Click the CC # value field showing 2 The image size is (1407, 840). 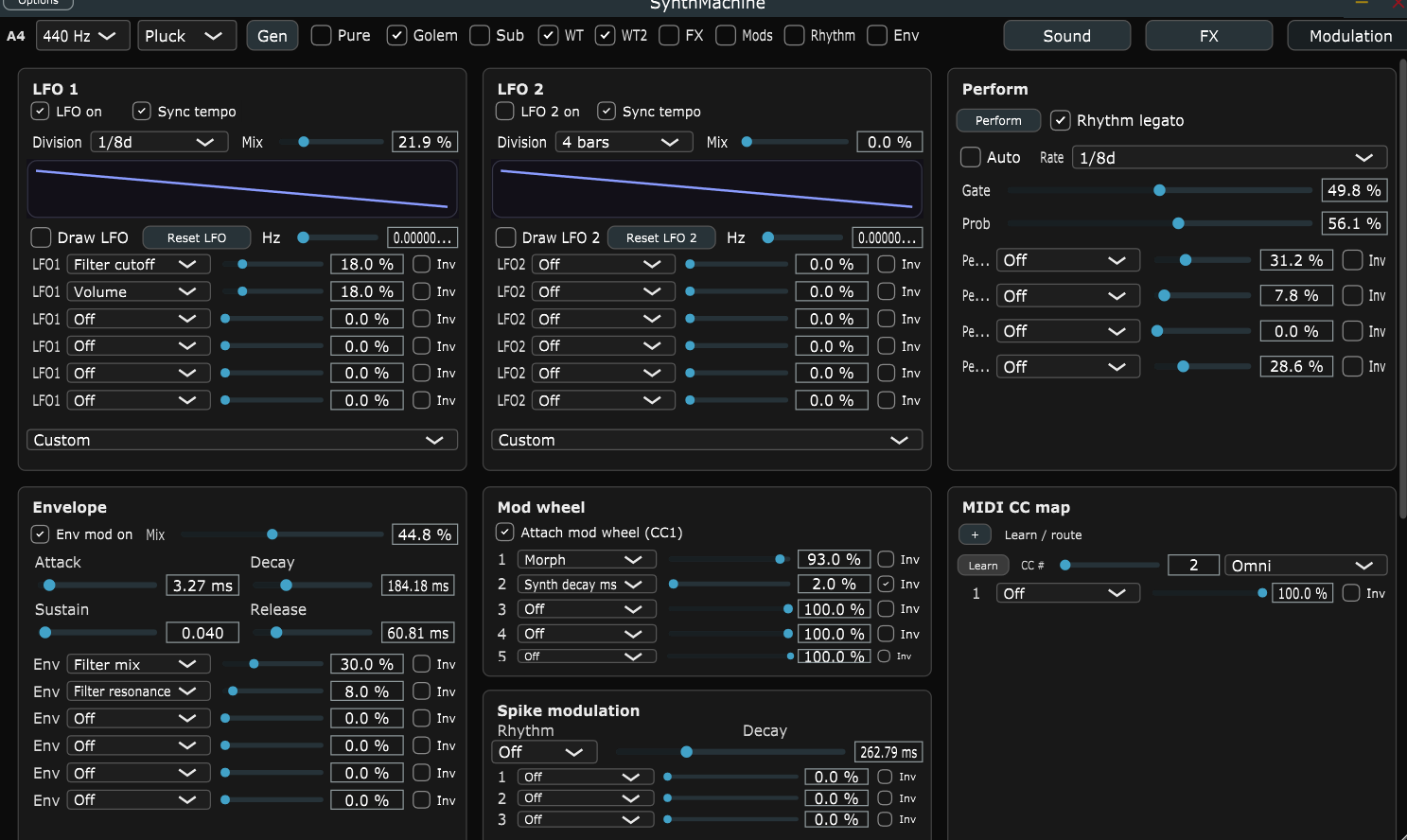(1193, 566)
